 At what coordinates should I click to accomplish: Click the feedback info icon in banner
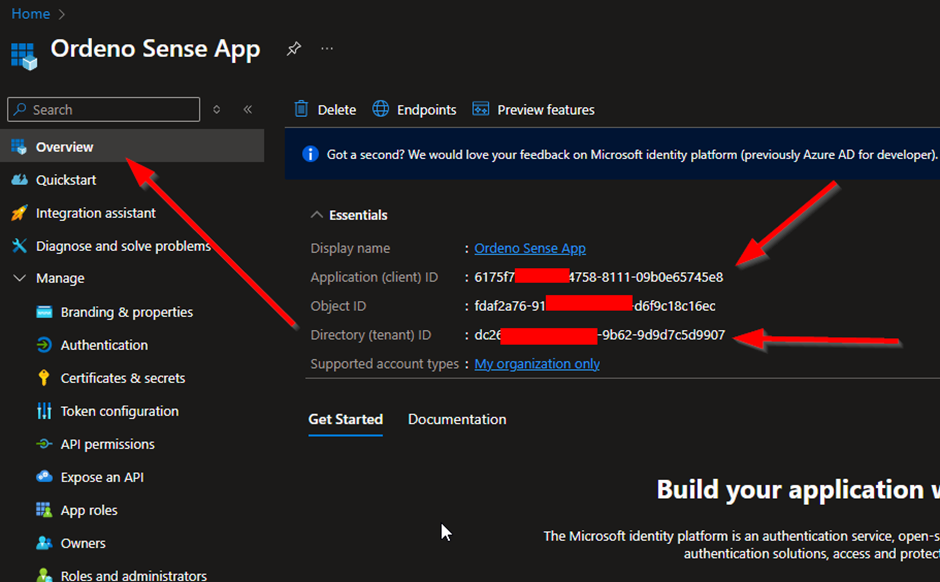tap(310, 154)
